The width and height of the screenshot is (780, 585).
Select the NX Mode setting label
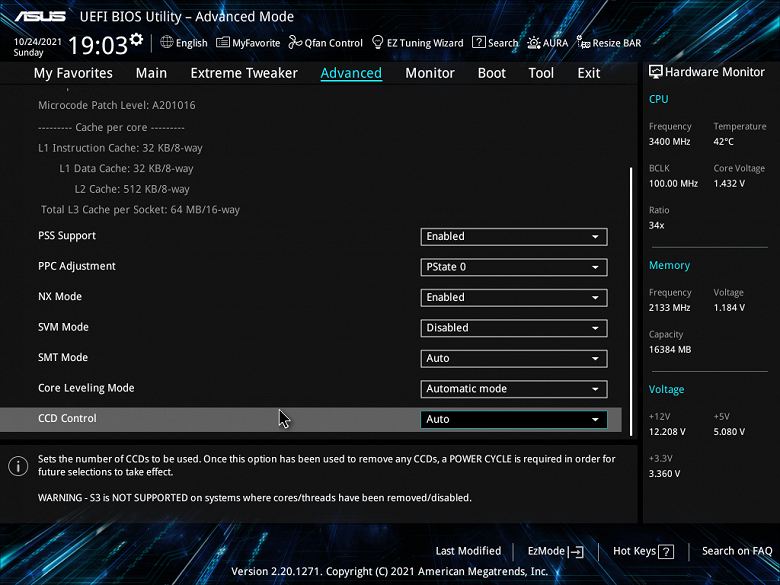click(60, 296)
